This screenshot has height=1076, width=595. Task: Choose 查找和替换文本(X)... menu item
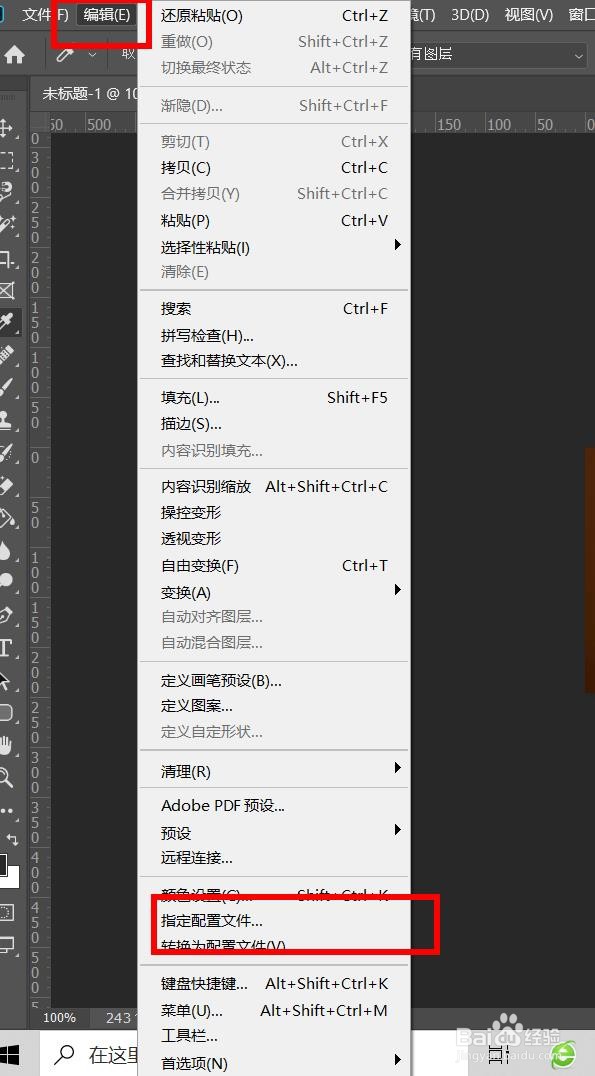coord(275,360)
